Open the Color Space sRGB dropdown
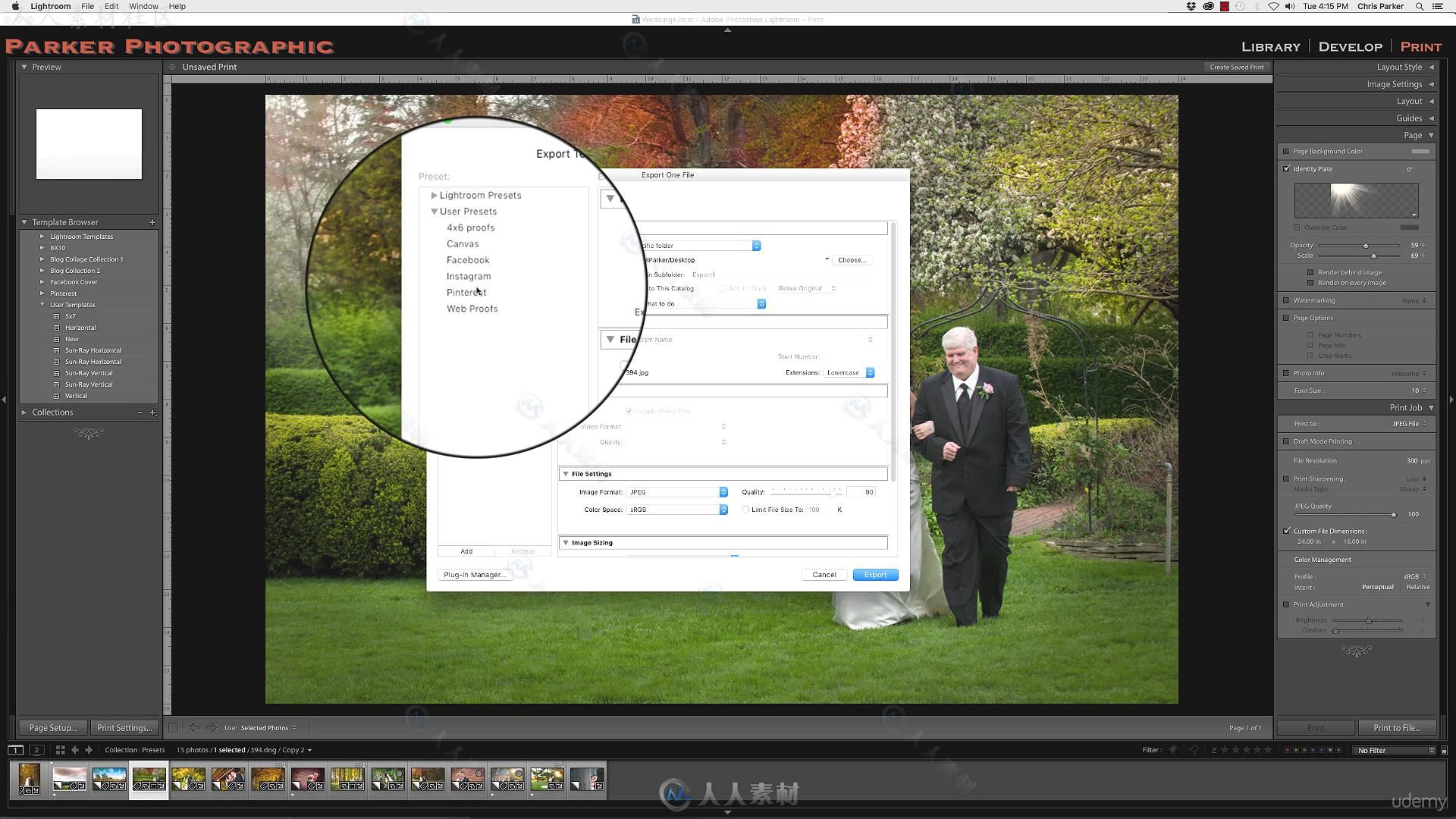Image resolution: width=1456 pixels, height=819 pixels. coord(677,510)
